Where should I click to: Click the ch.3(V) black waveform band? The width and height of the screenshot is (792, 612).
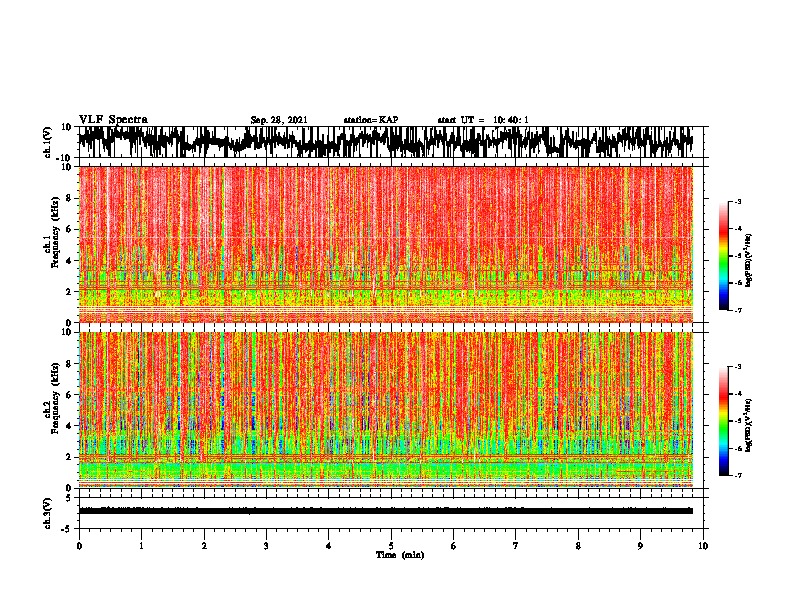click(386, 511)
